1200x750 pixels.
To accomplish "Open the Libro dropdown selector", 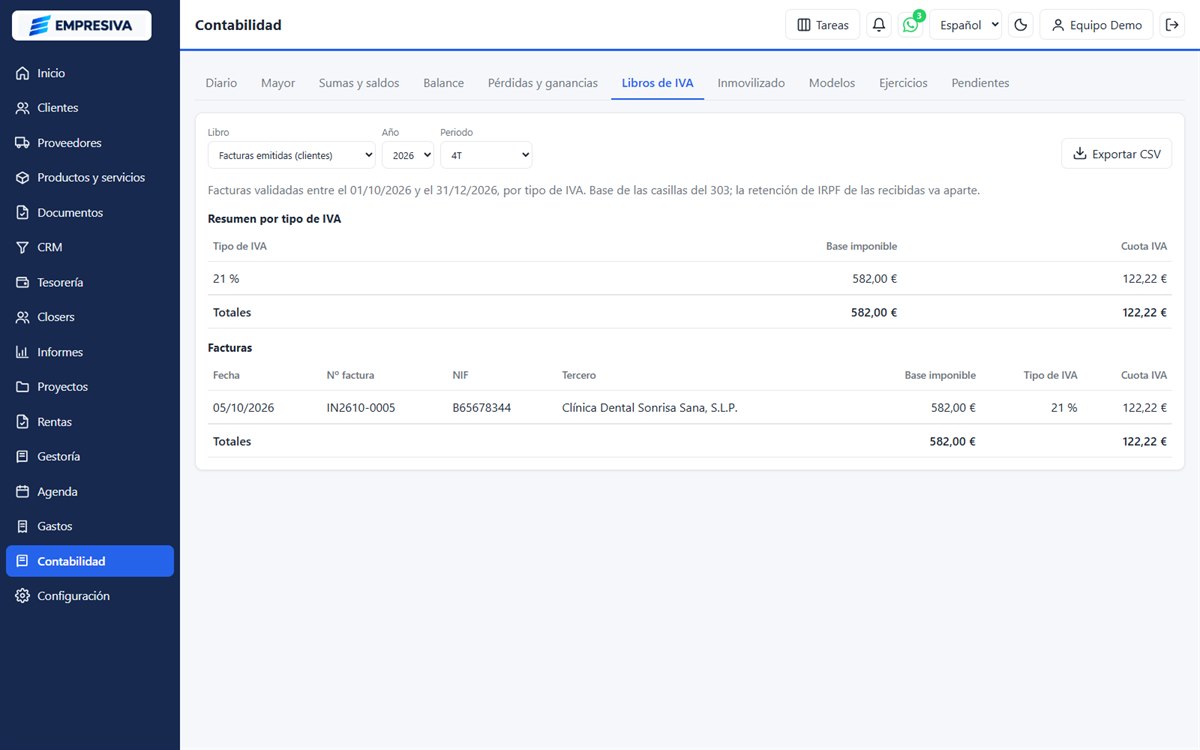I will [x=292, y=155].
